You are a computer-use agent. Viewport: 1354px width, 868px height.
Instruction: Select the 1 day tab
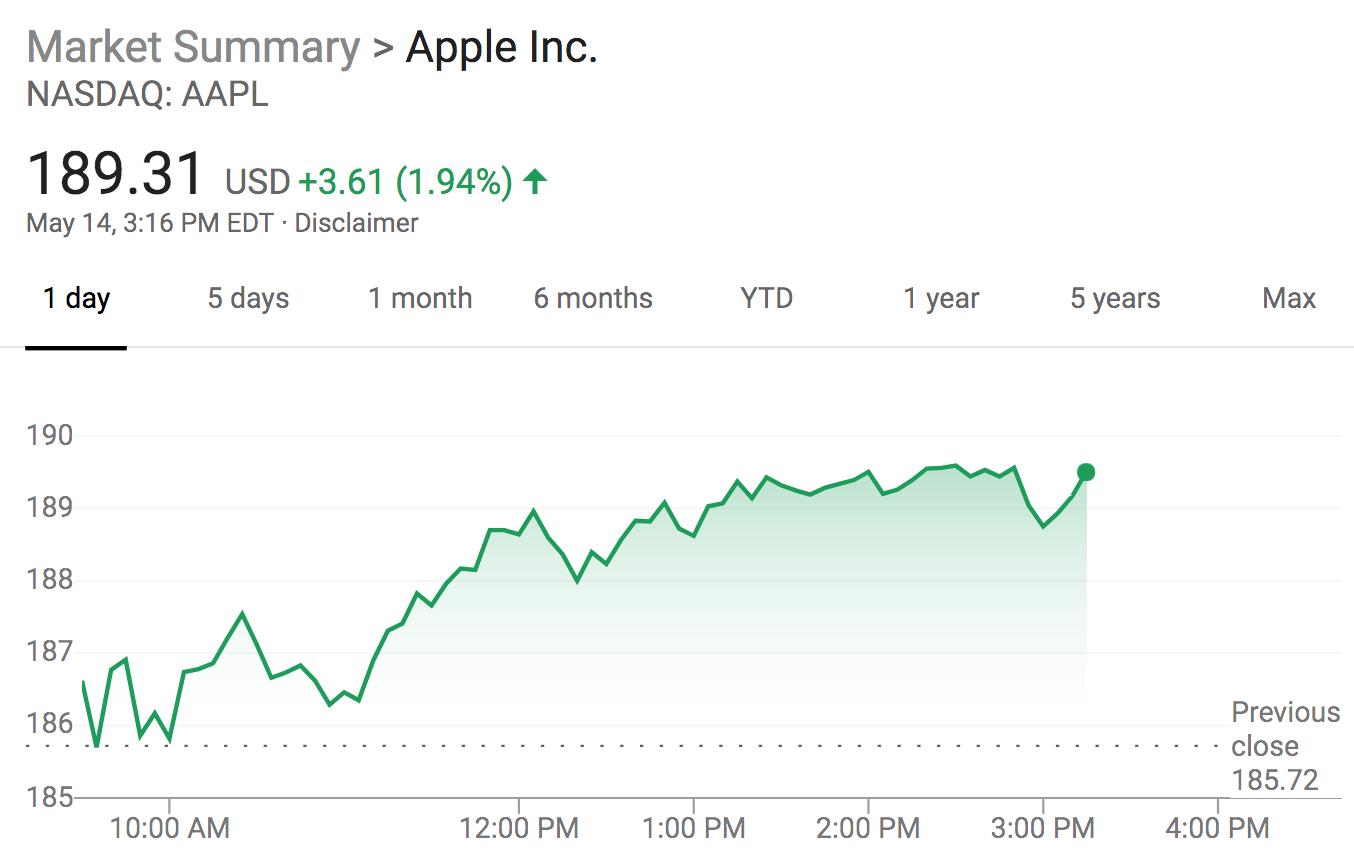click(x=76, y=298)
